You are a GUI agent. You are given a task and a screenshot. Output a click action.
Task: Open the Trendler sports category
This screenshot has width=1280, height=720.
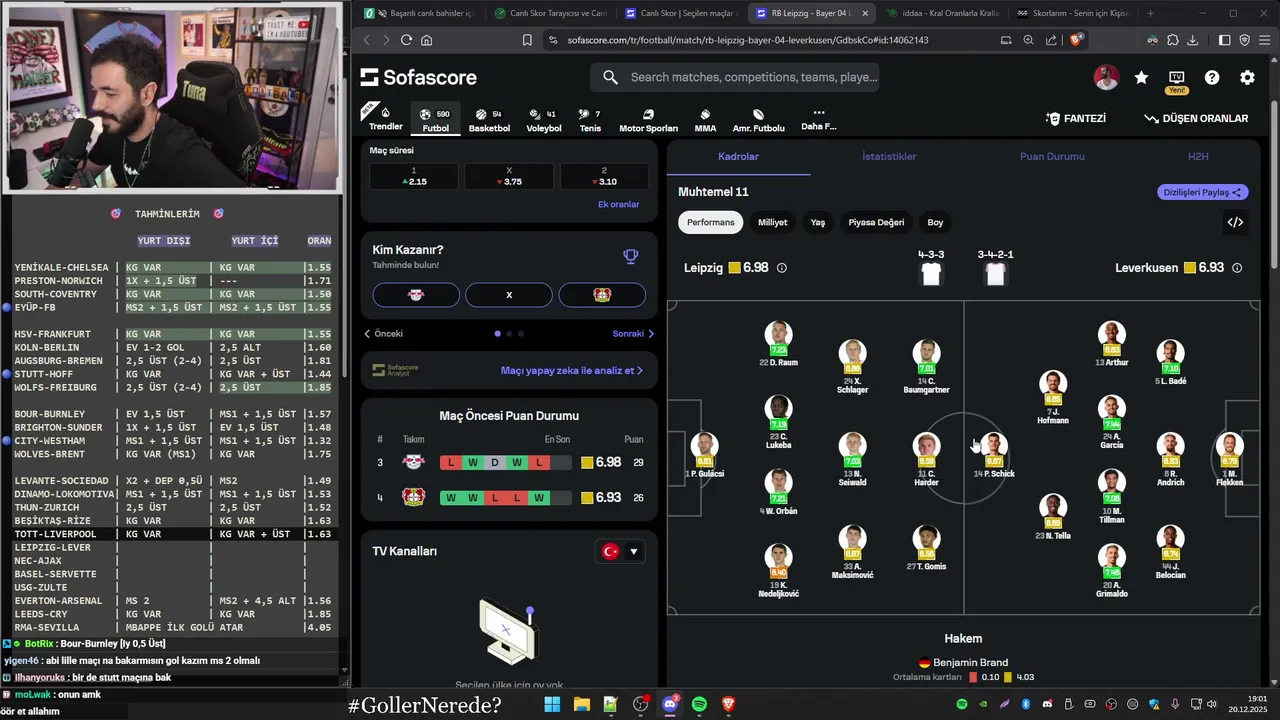click(x=386, y=118)
